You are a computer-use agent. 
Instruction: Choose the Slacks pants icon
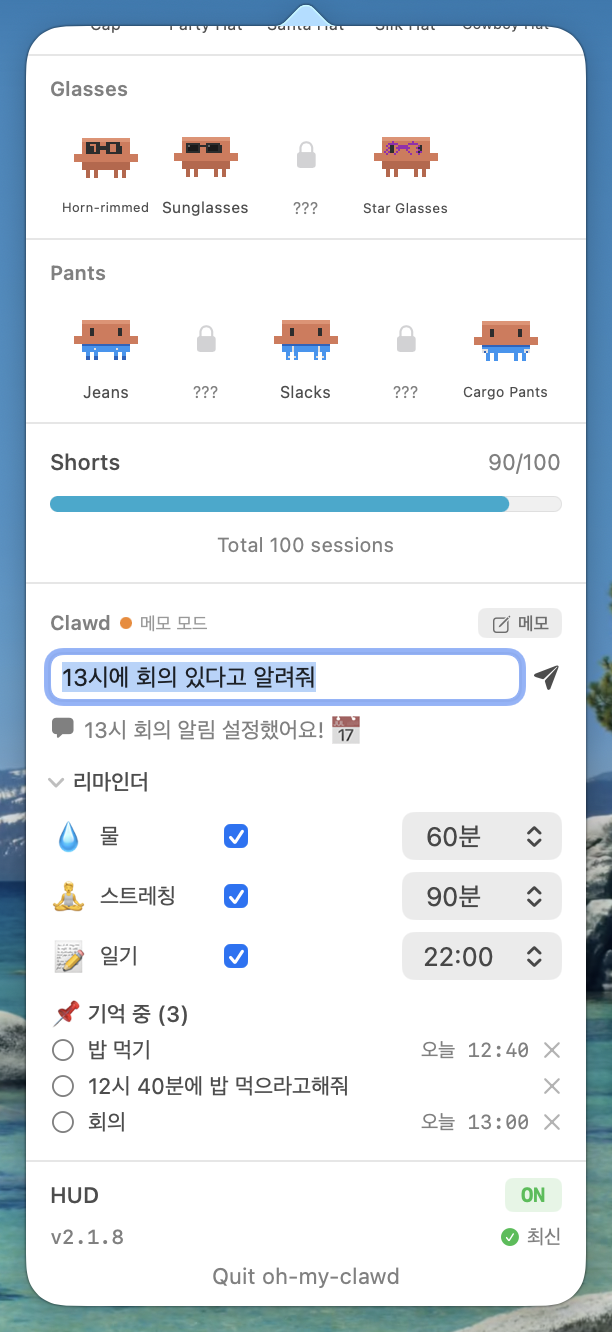pyautogui.click(x=305, y=341)
